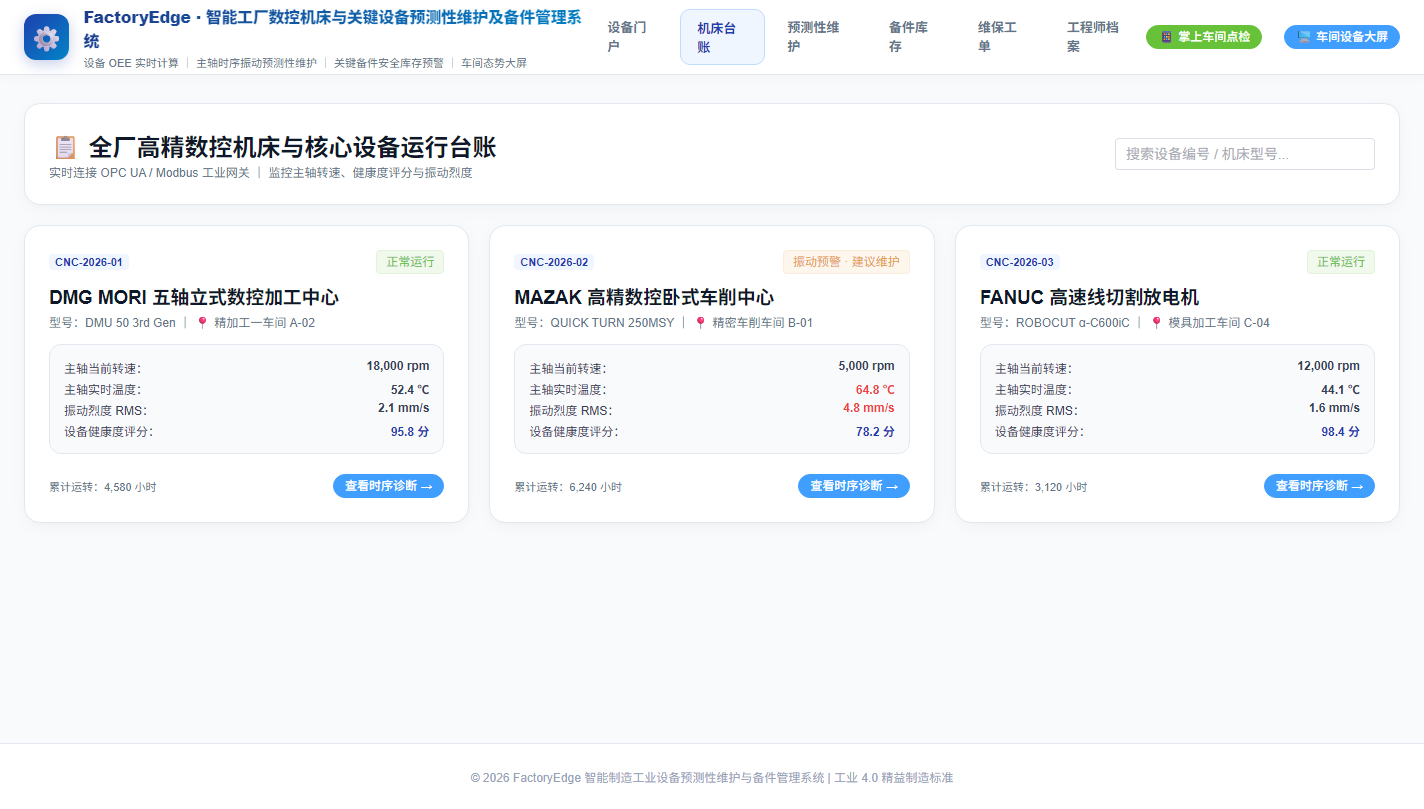The width and height of the screenshot is (1424, 809).
Task: Click the 52.4 ℃ temperature value
Action: 410,390
